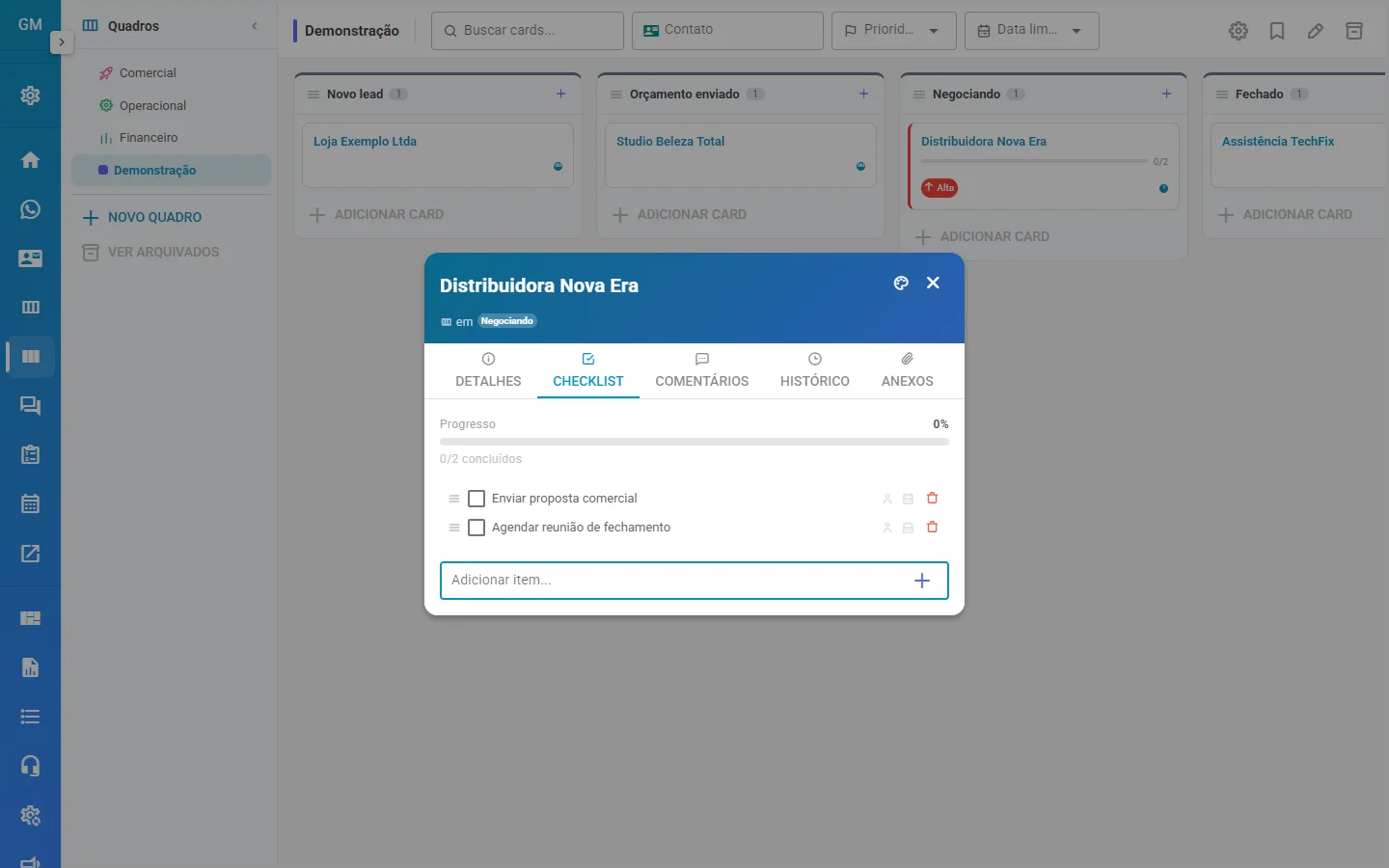Open WhatsApp icon in left sidebar
This screenshot has height=868, width=1389.
pyautogui.click(x=30, y=209)
